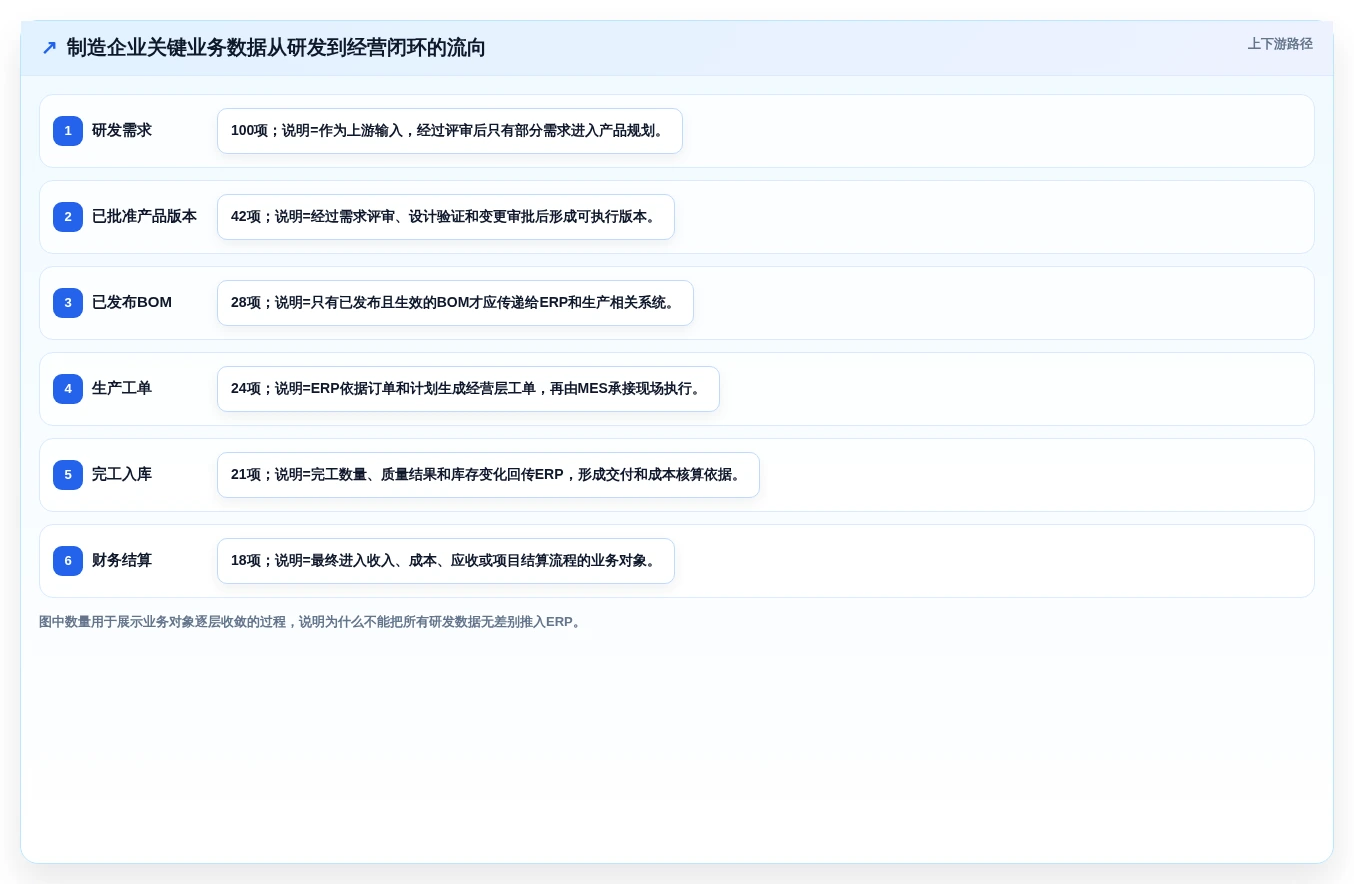The image size is (1354, 884).
Task: Select step number 2 badge for 已批准产品版本
Action: [68, 217]
